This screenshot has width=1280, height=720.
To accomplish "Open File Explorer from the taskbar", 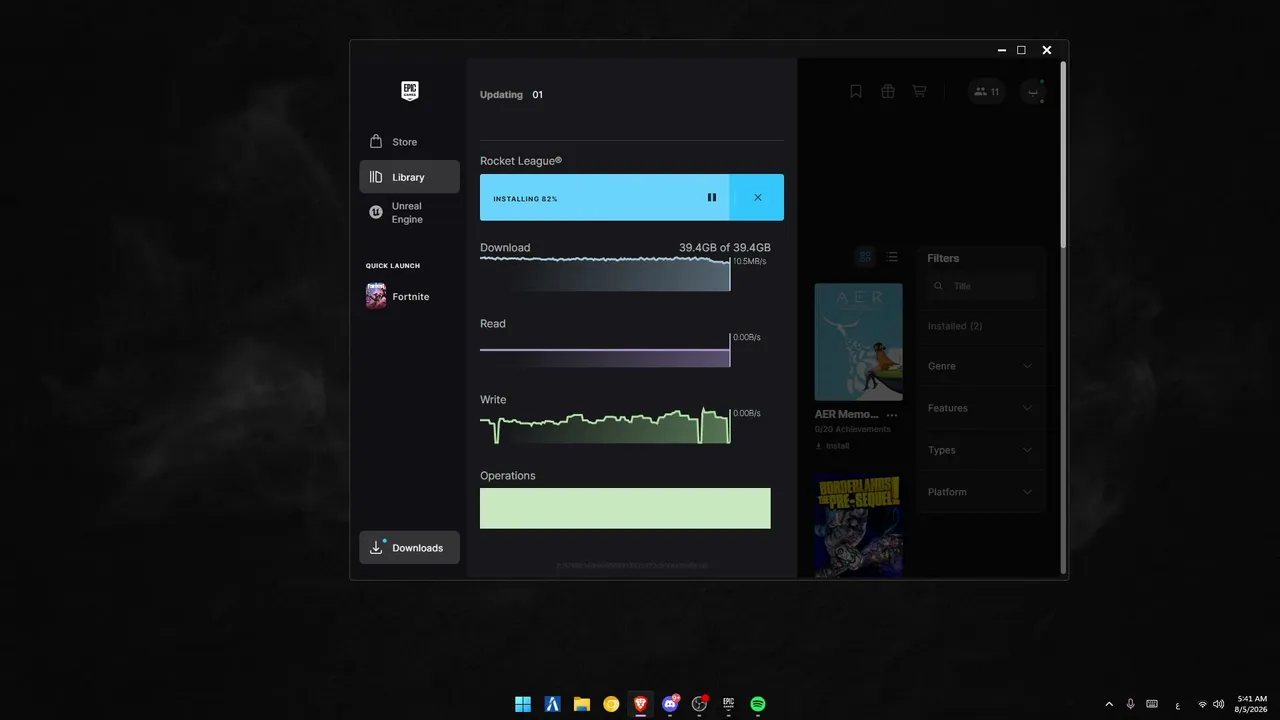I will point(582,704).
